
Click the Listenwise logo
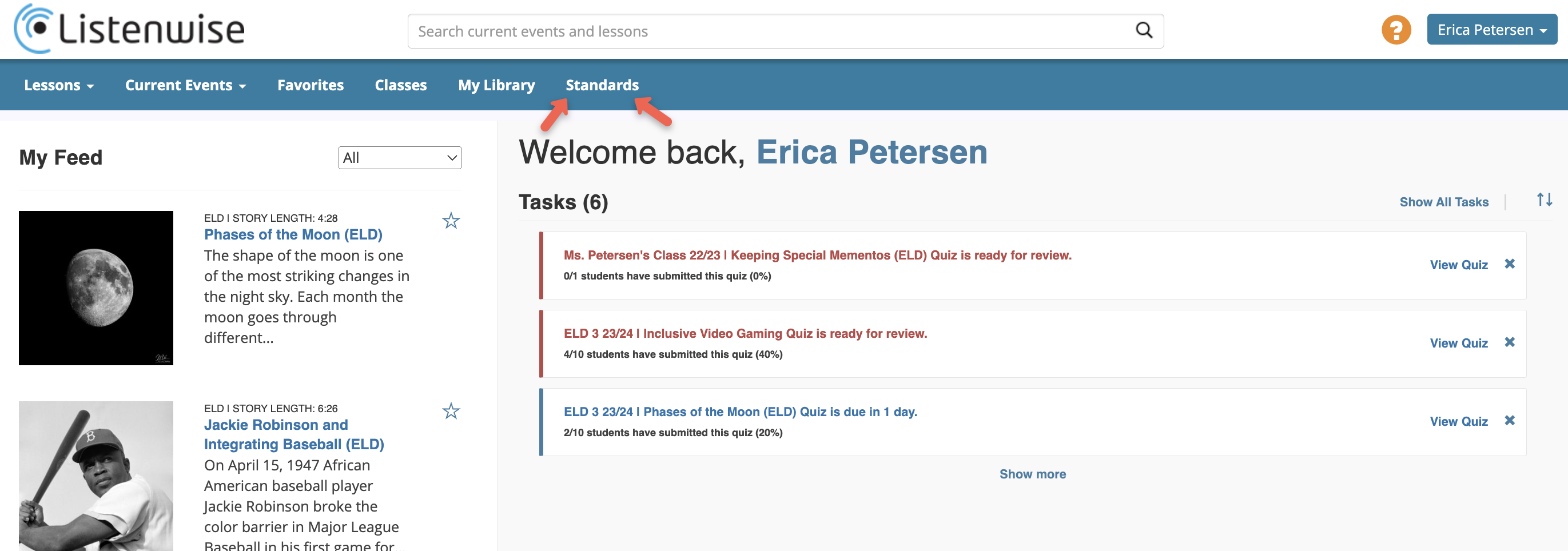pyautogui.click(x=129, y=29)
